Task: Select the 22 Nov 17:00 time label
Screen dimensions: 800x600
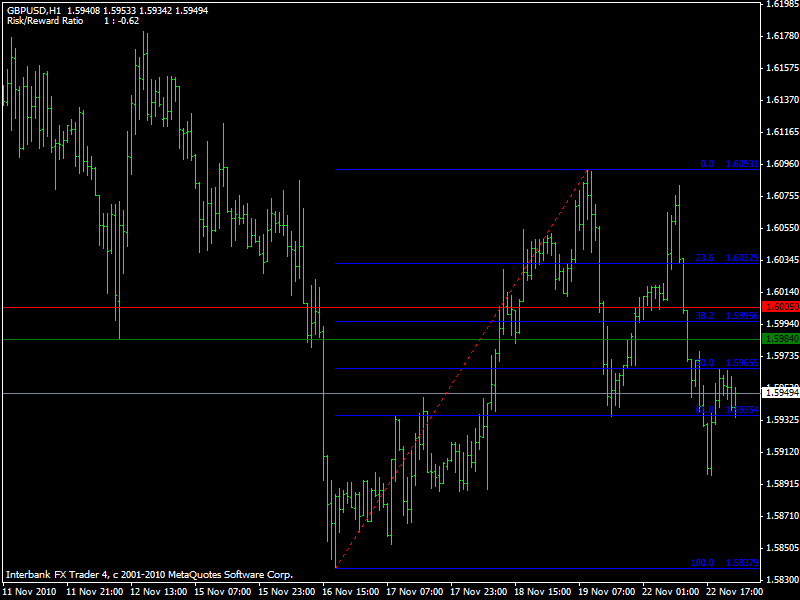Action: point(733,591)
